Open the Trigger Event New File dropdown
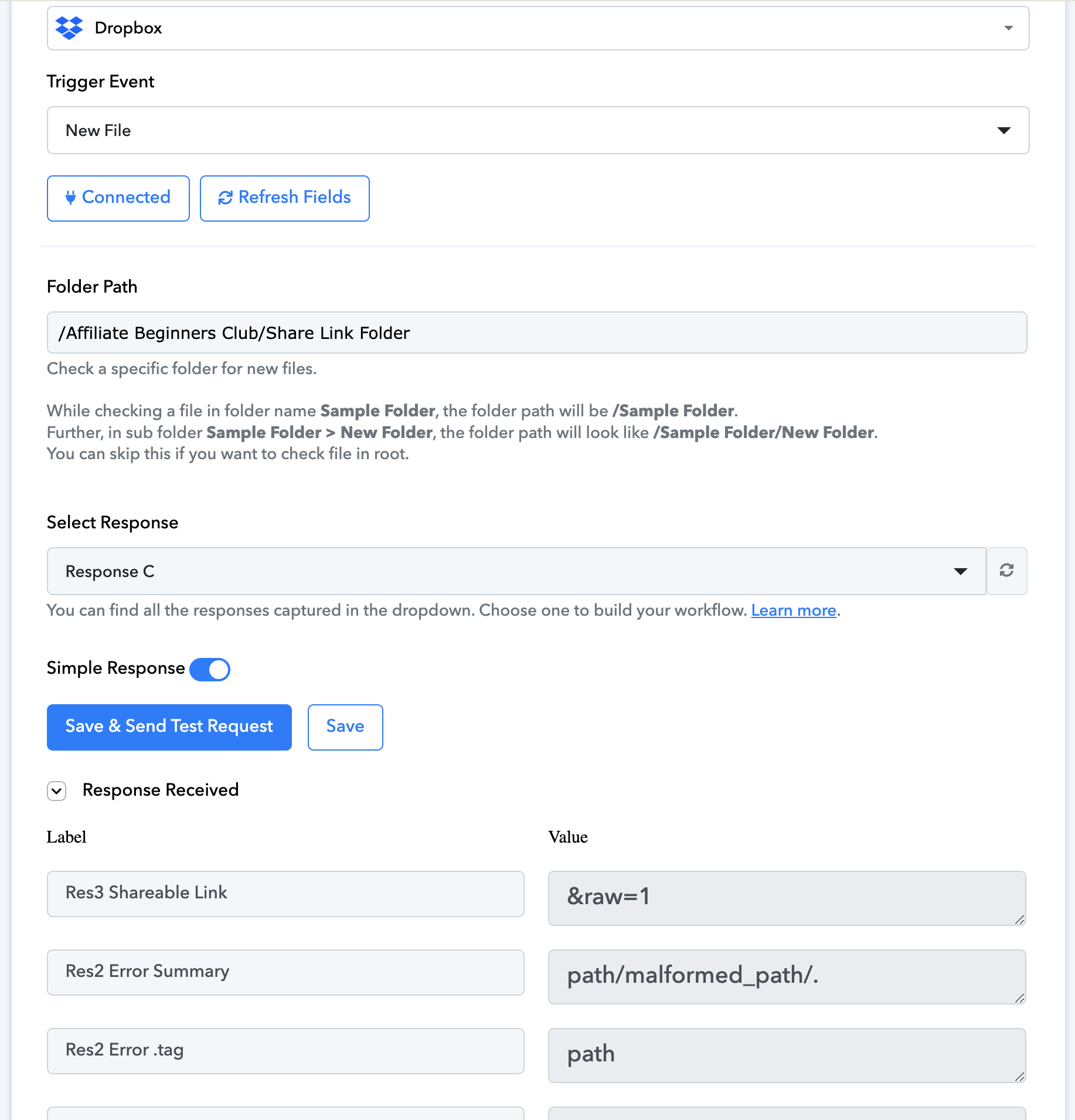This screenshot has height=1120, width=1075. coord(537,130)
